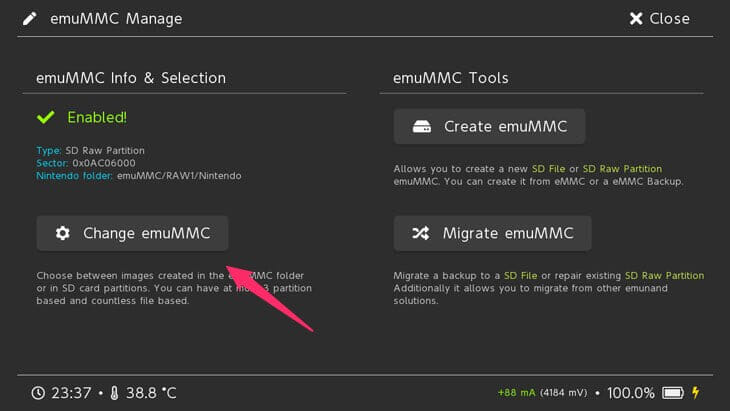Click the clock icon in status bar
The height and width of the screenshot is (411, 730).
click(37, 393)
